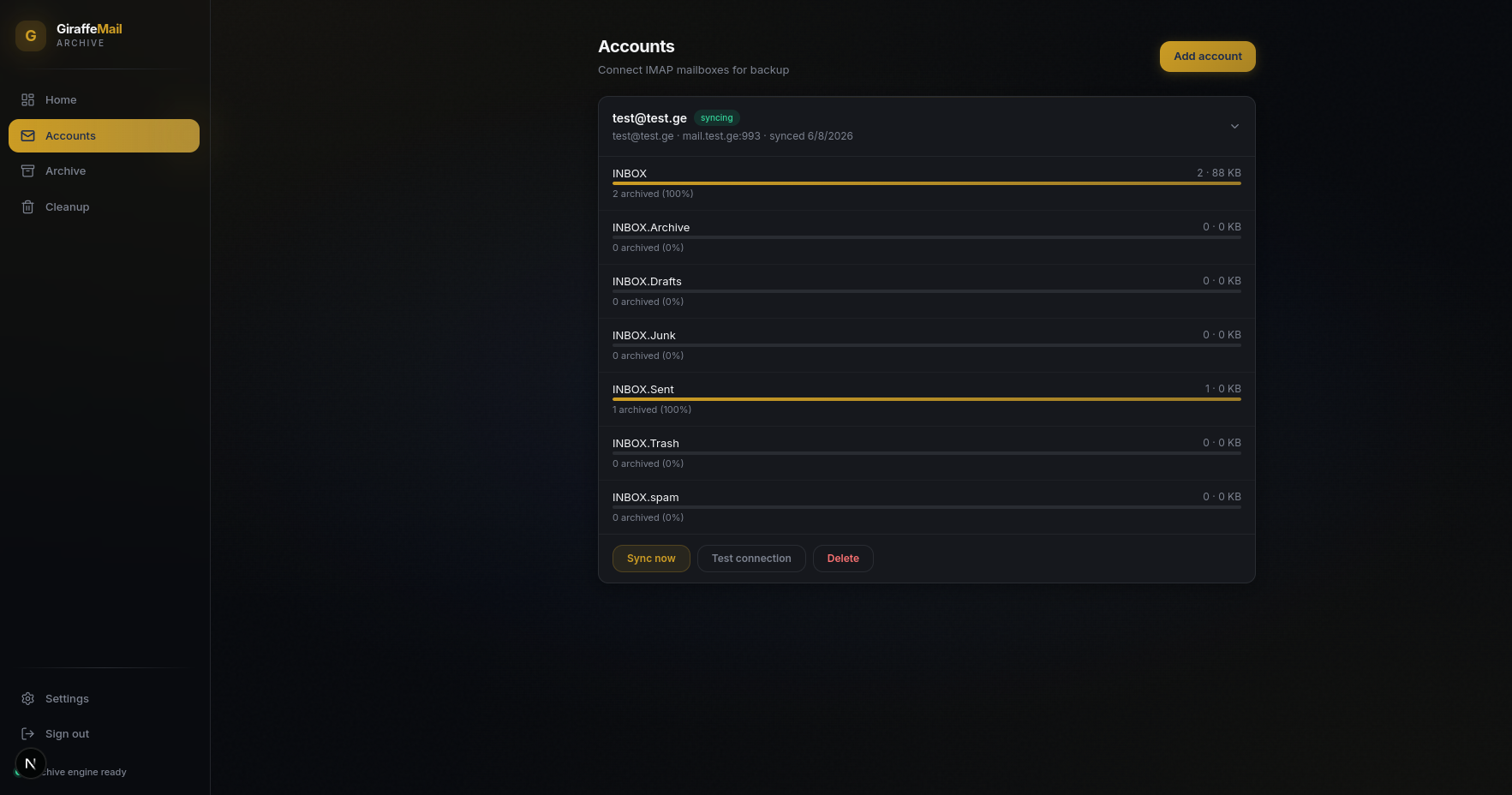Viewport: 1512px width, 795px height.
Task: Select the INBOX.Trash folder row
Action: [927, 453]
